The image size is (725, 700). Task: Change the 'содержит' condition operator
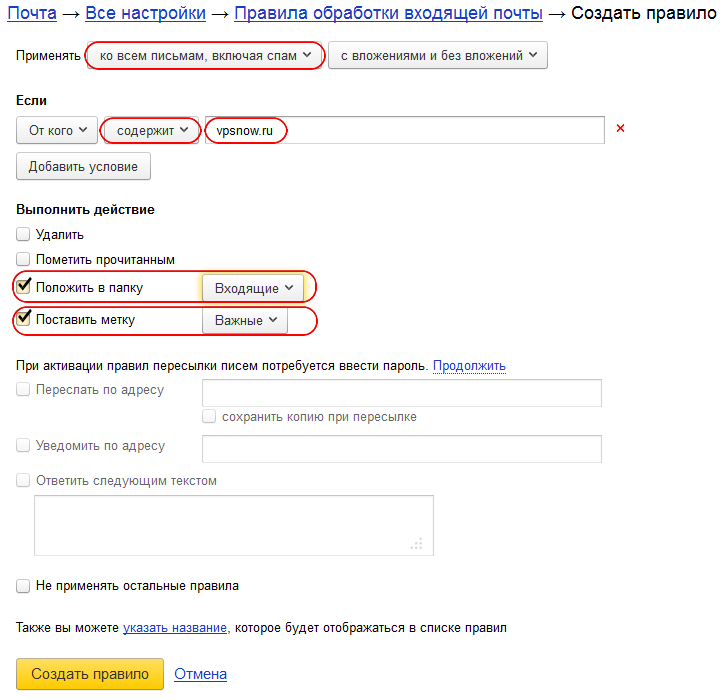coord(152,130)
